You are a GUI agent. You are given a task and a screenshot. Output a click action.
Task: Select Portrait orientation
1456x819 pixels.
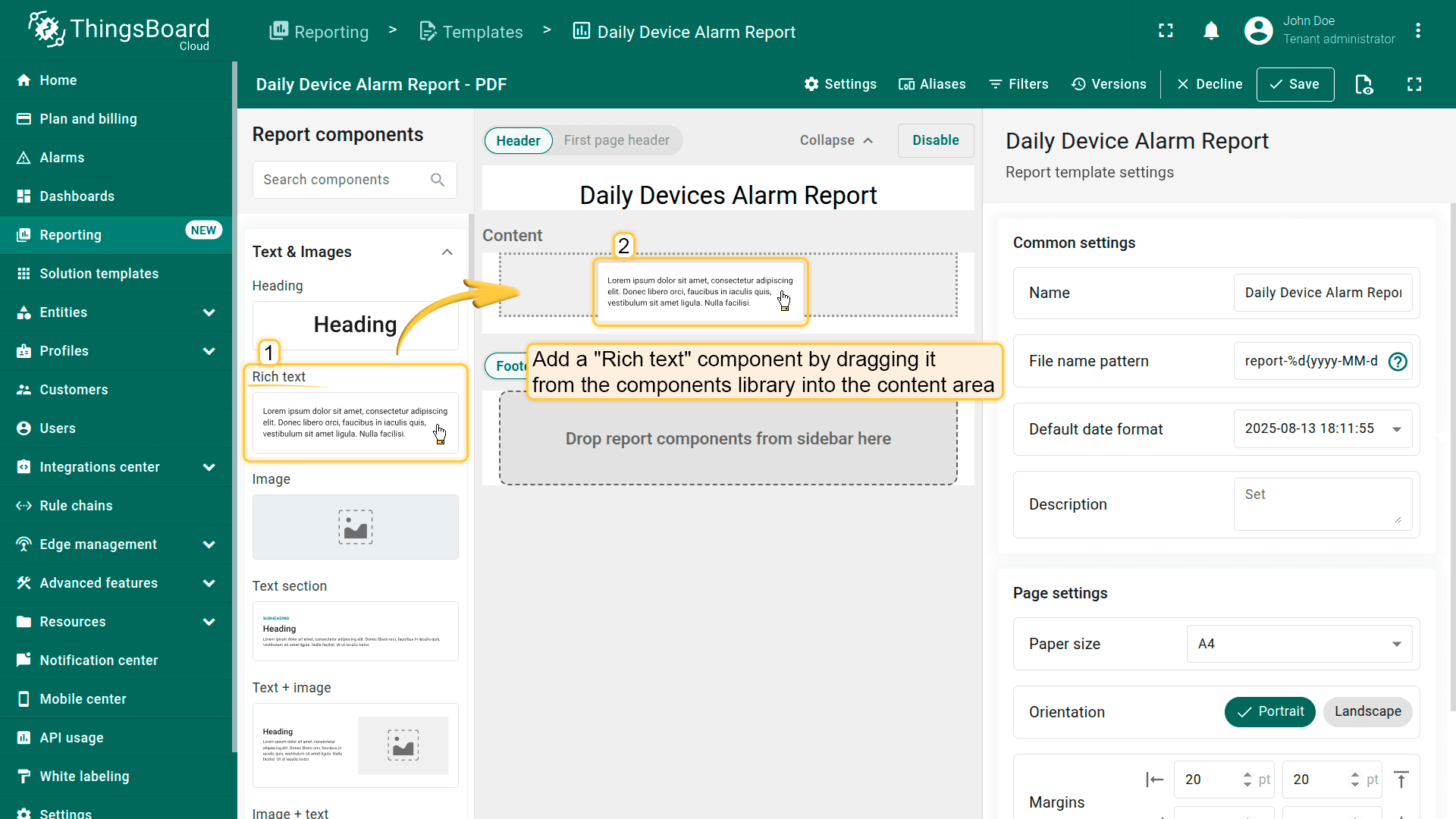[1269, 712]
